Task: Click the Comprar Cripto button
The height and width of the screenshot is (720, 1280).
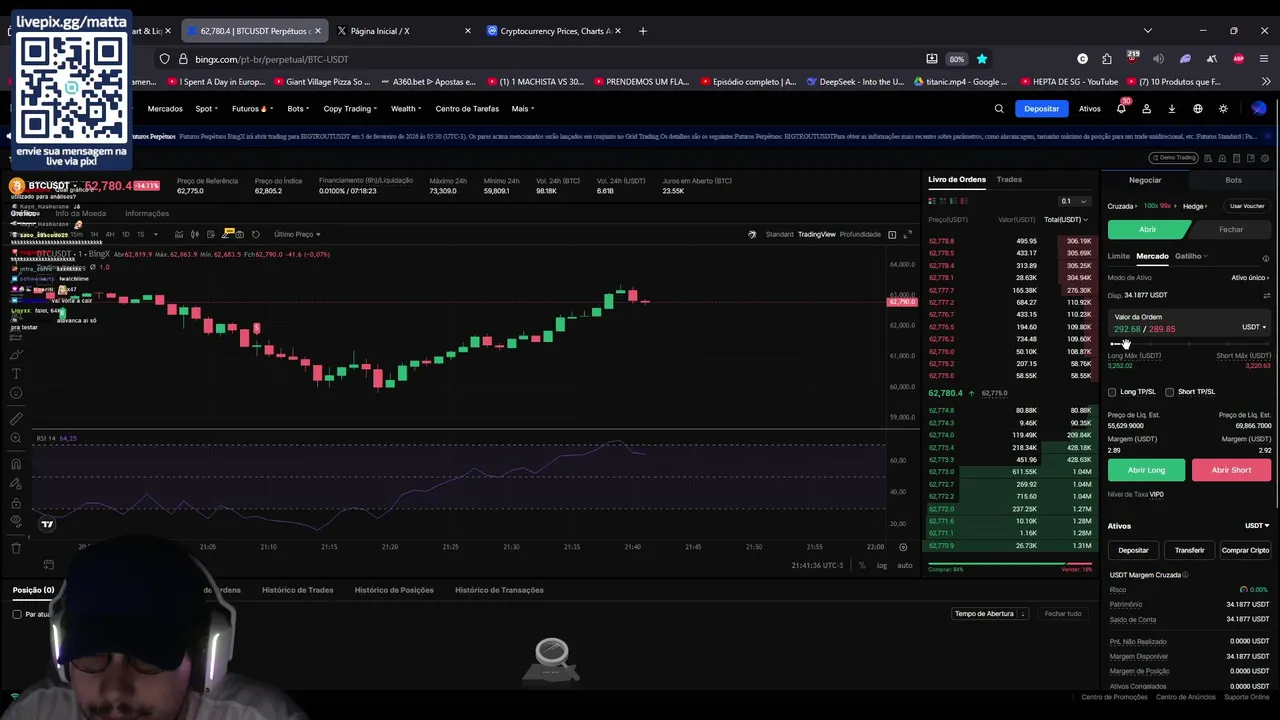Action: (1245, 550)
